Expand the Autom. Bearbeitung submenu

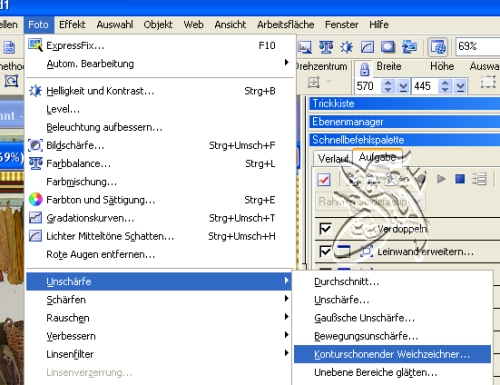pos(160,63)
